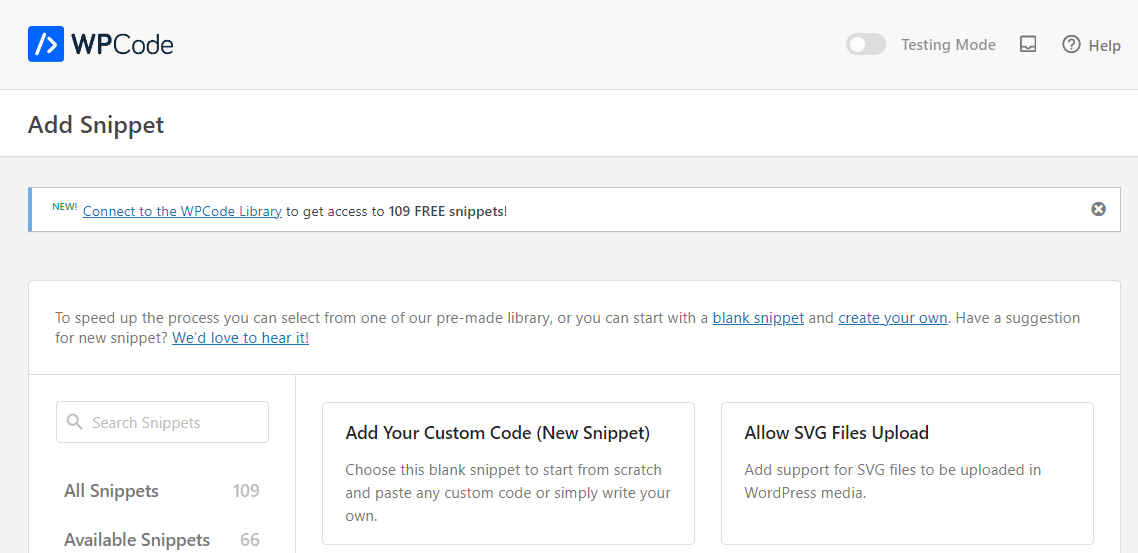This screenshot has height=553, width=1138.
Task: Select the All Snippets category
Action: click(x=111, y=491)
